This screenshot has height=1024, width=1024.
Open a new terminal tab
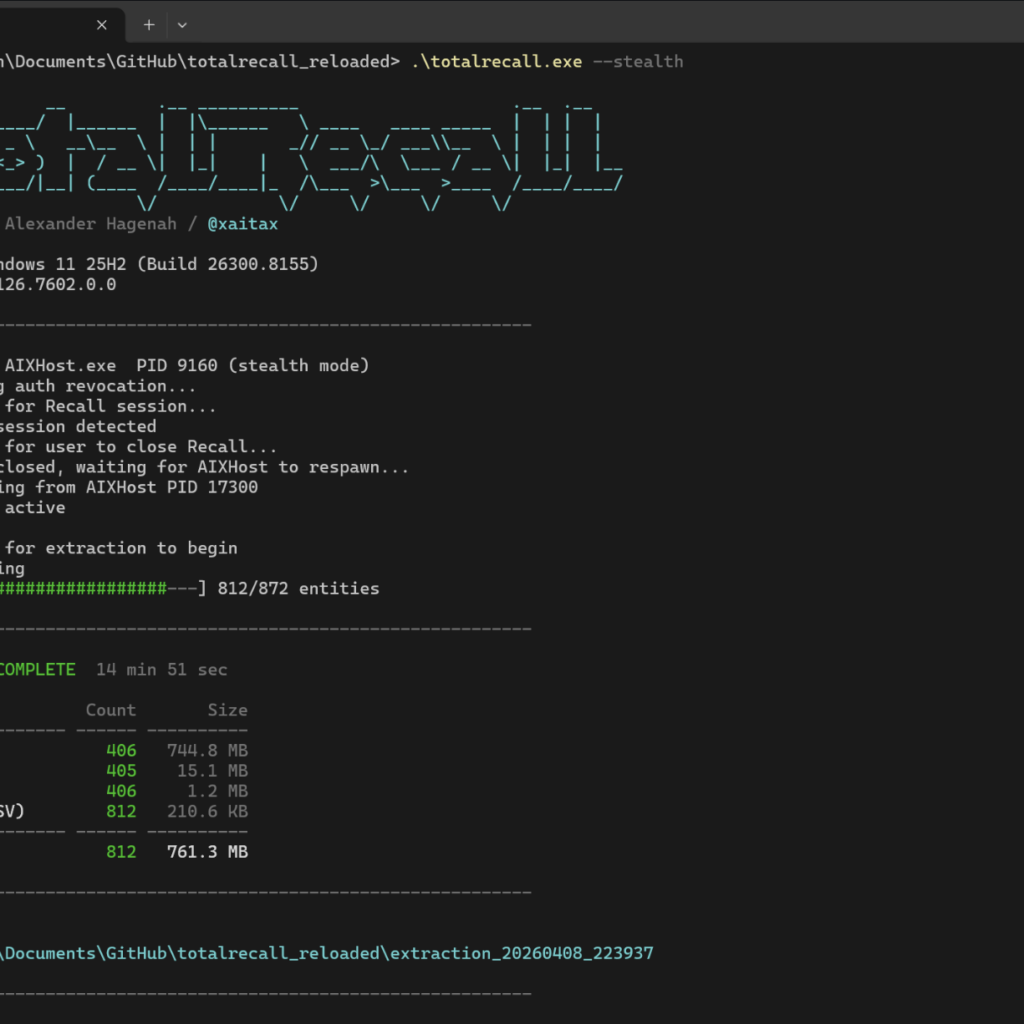149,25
